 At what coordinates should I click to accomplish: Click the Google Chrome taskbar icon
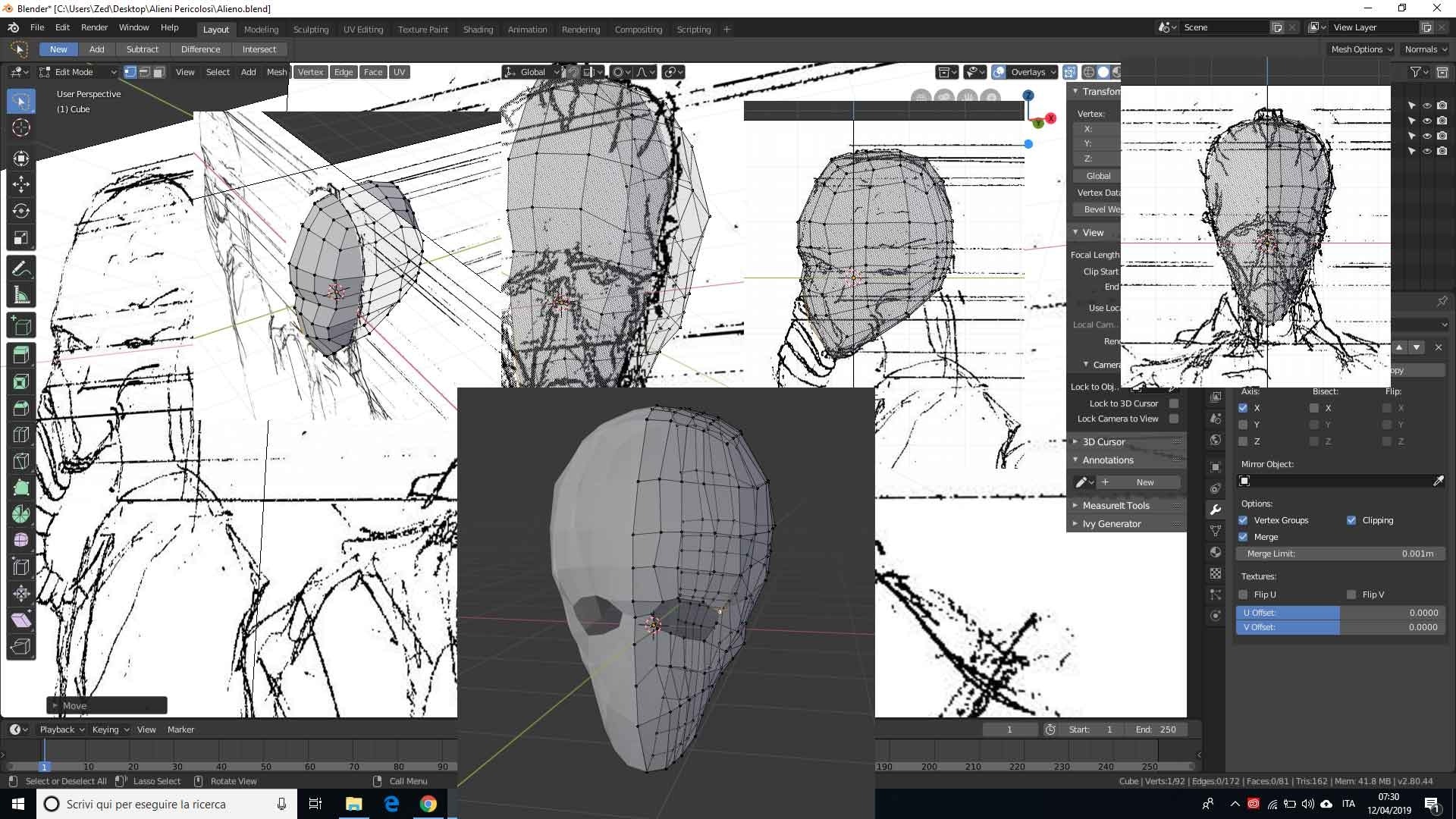(428, 803)
